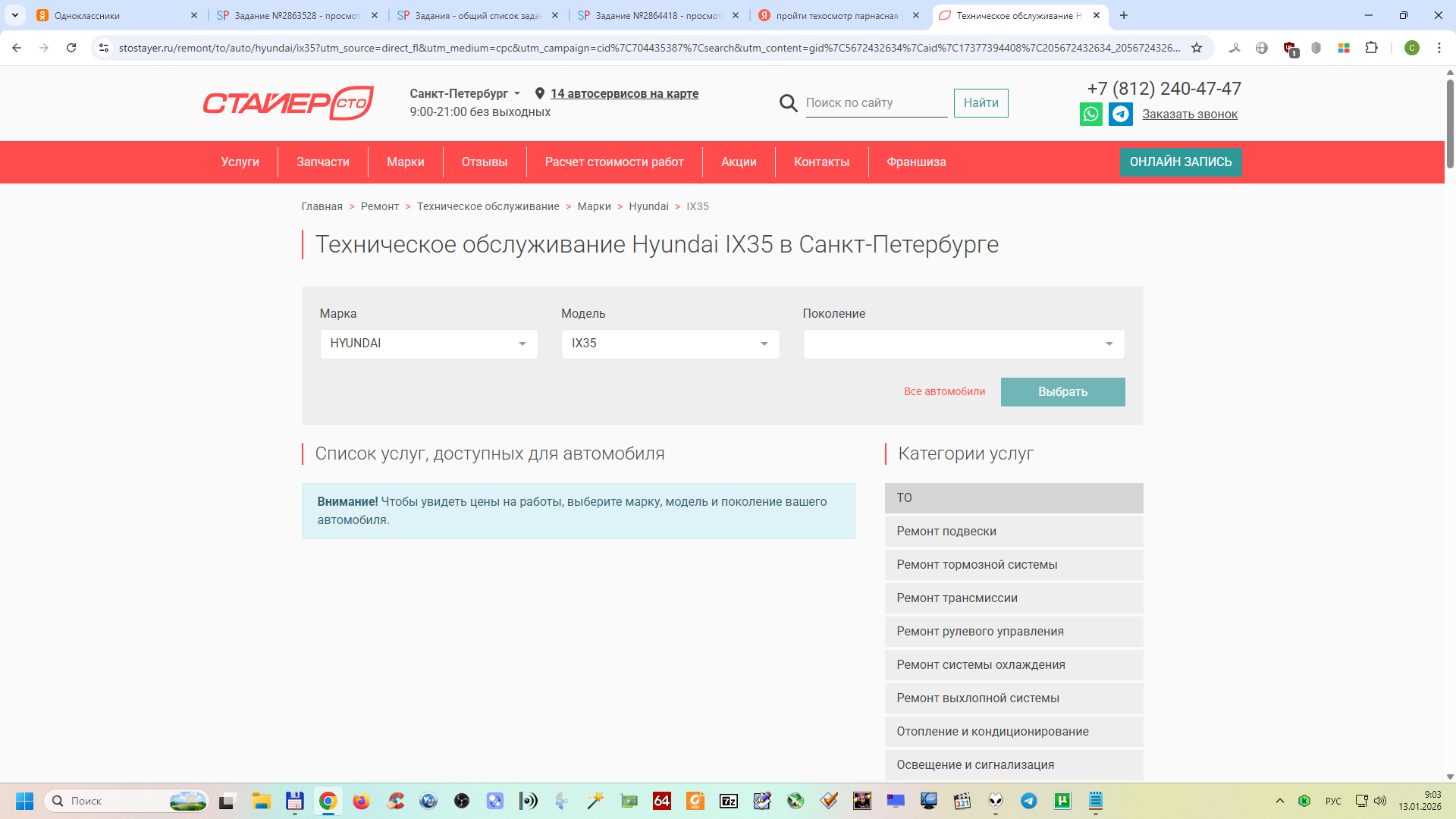
Task: Open WhatsApp chat icon
Action: click(x=1090, y=115)
